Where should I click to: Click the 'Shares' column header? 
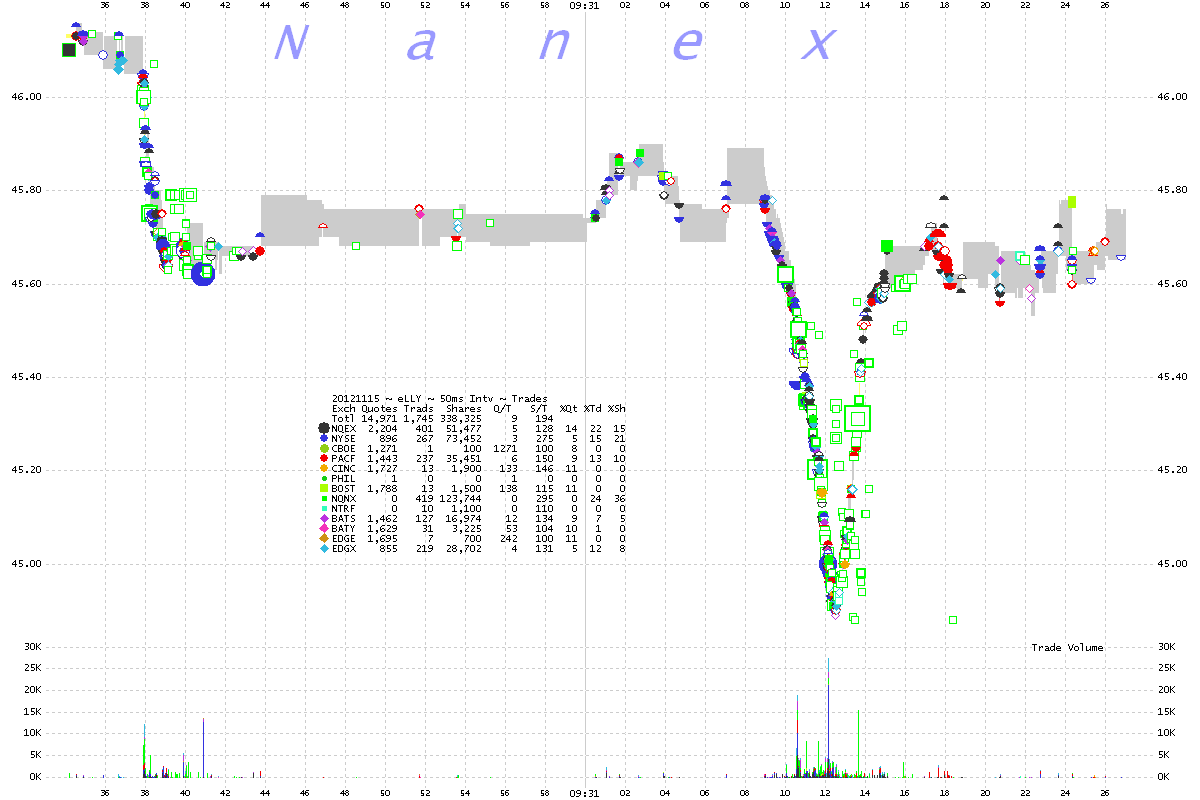464,408
